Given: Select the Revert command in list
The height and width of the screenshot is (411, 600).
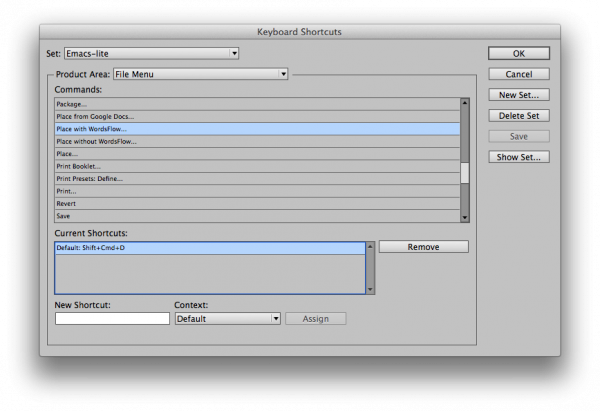Looking at the screenshot, I should tap(257, 203).
